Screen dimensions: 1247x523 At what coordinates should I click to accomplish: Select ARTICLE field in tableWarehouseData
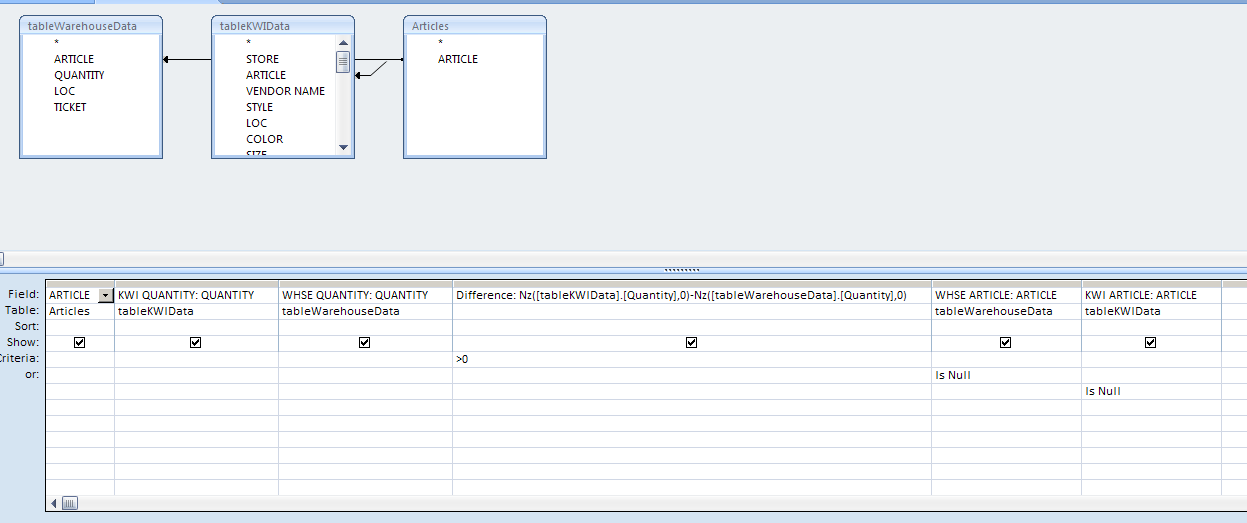[74, 59]
